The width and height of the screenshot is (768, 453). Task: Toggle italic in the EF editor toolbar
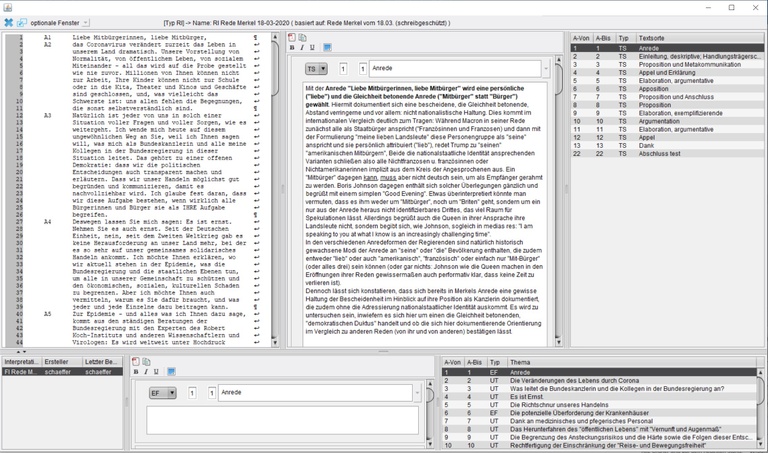145,372
